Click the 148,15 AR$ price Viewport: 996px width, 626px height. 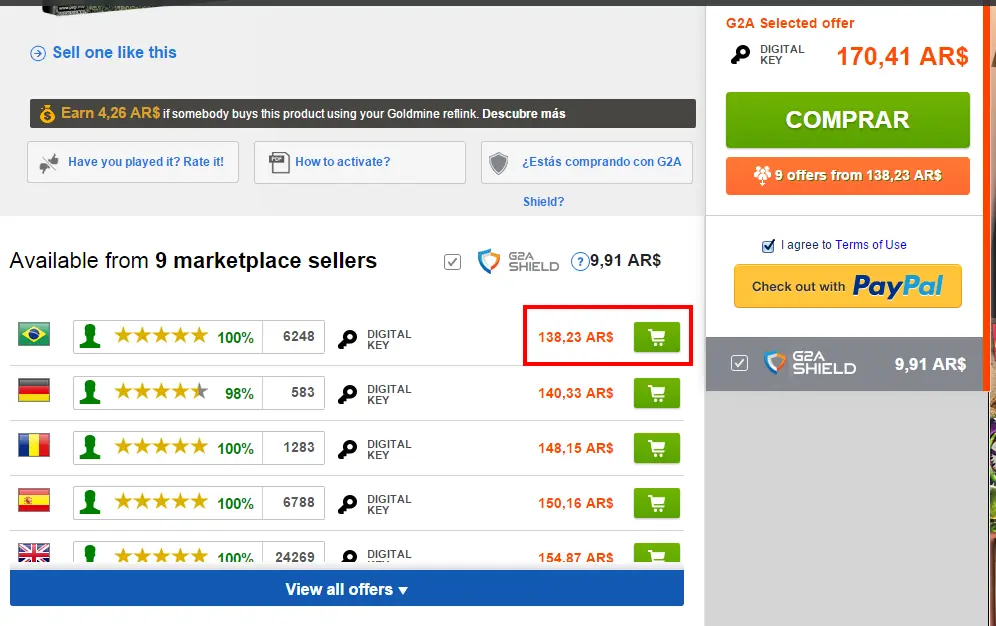coord(575,448)
